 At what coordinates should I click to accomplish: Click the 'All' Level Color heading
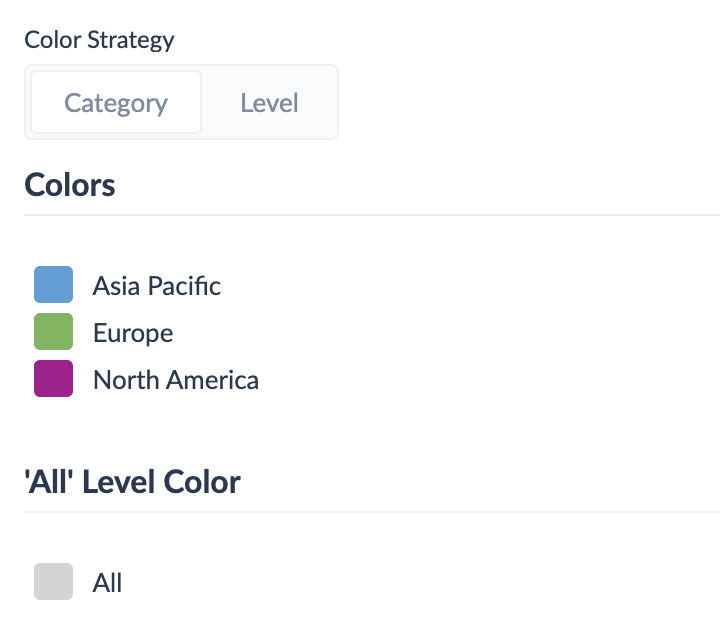point(132,483)
